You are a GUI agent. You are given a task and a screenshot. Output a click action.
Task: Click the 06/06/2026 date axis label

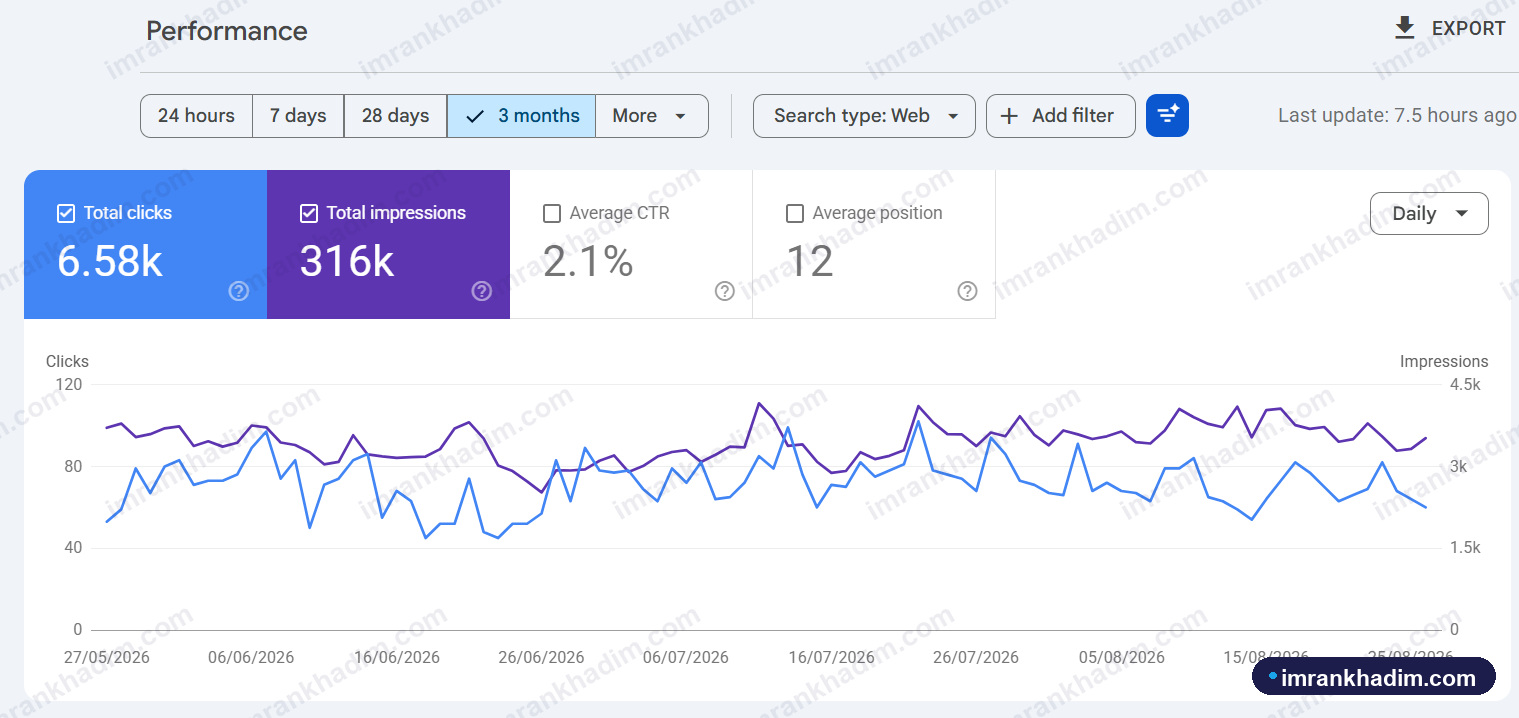251,657
